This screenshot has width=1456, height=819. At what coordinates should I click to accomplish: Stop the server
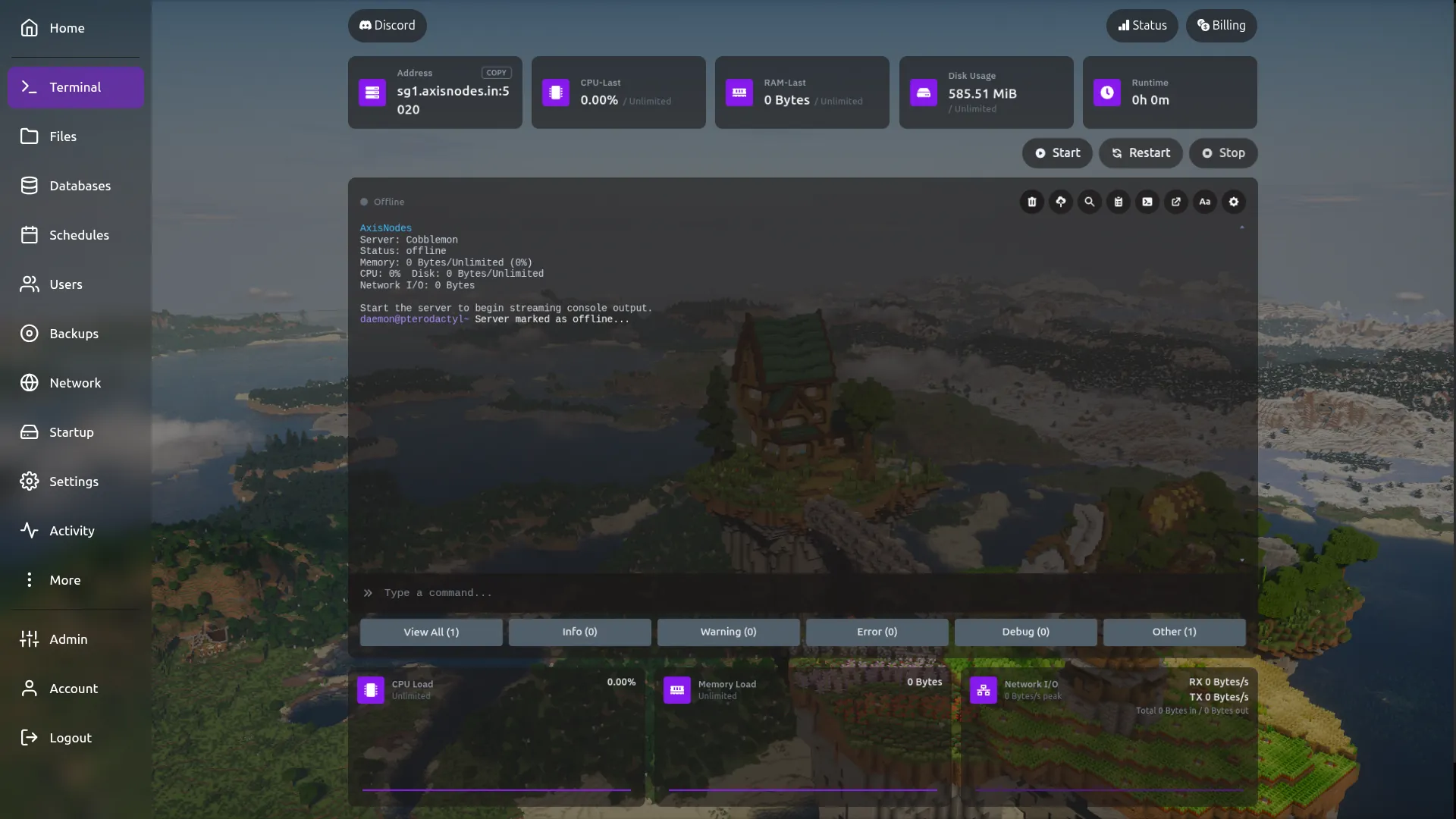tap(1223, 153)
